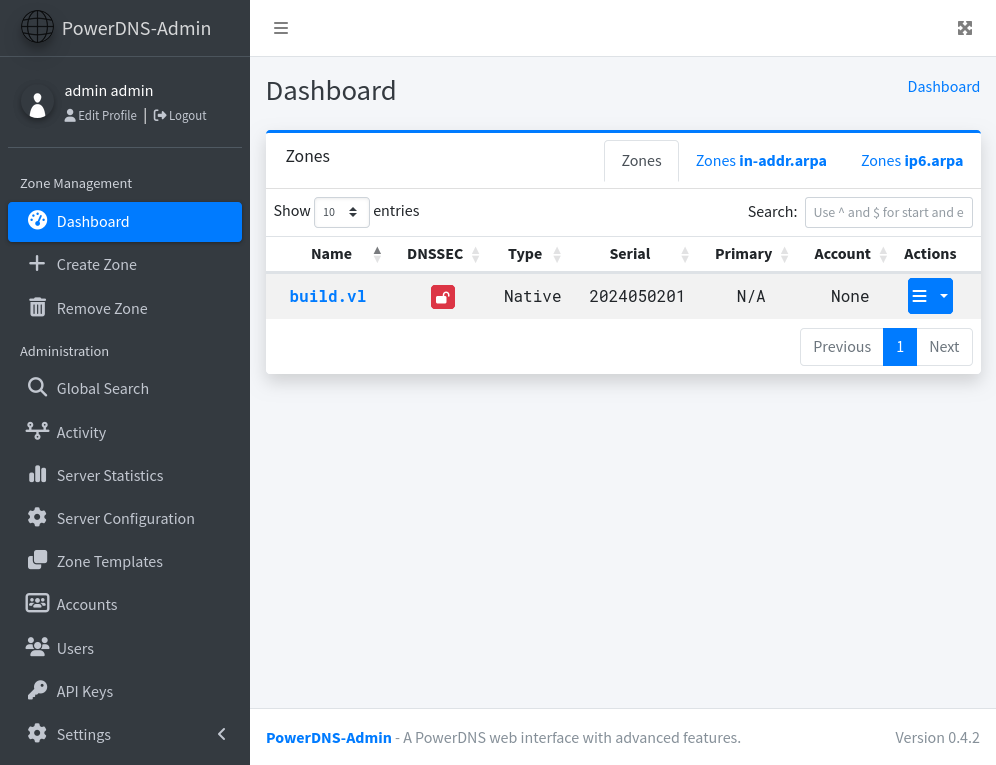Open Global Search from the sidebar
The image size is (996, 765).
tap(102, 389)
